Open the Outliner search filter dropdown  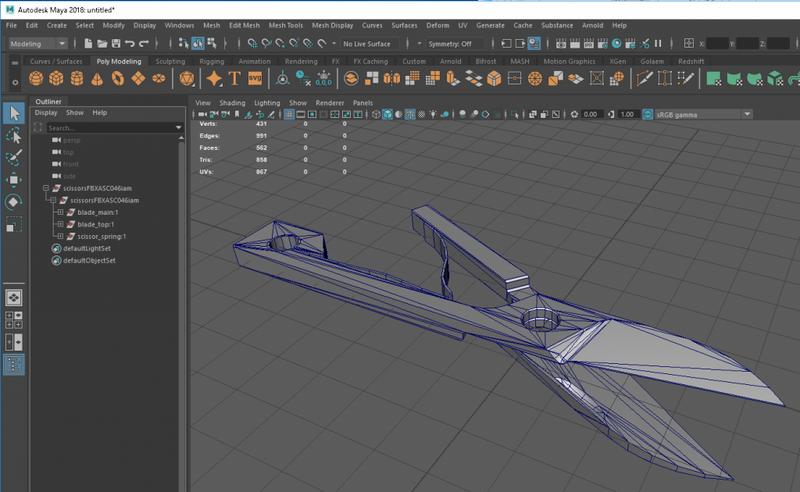[x=179, y=128]
